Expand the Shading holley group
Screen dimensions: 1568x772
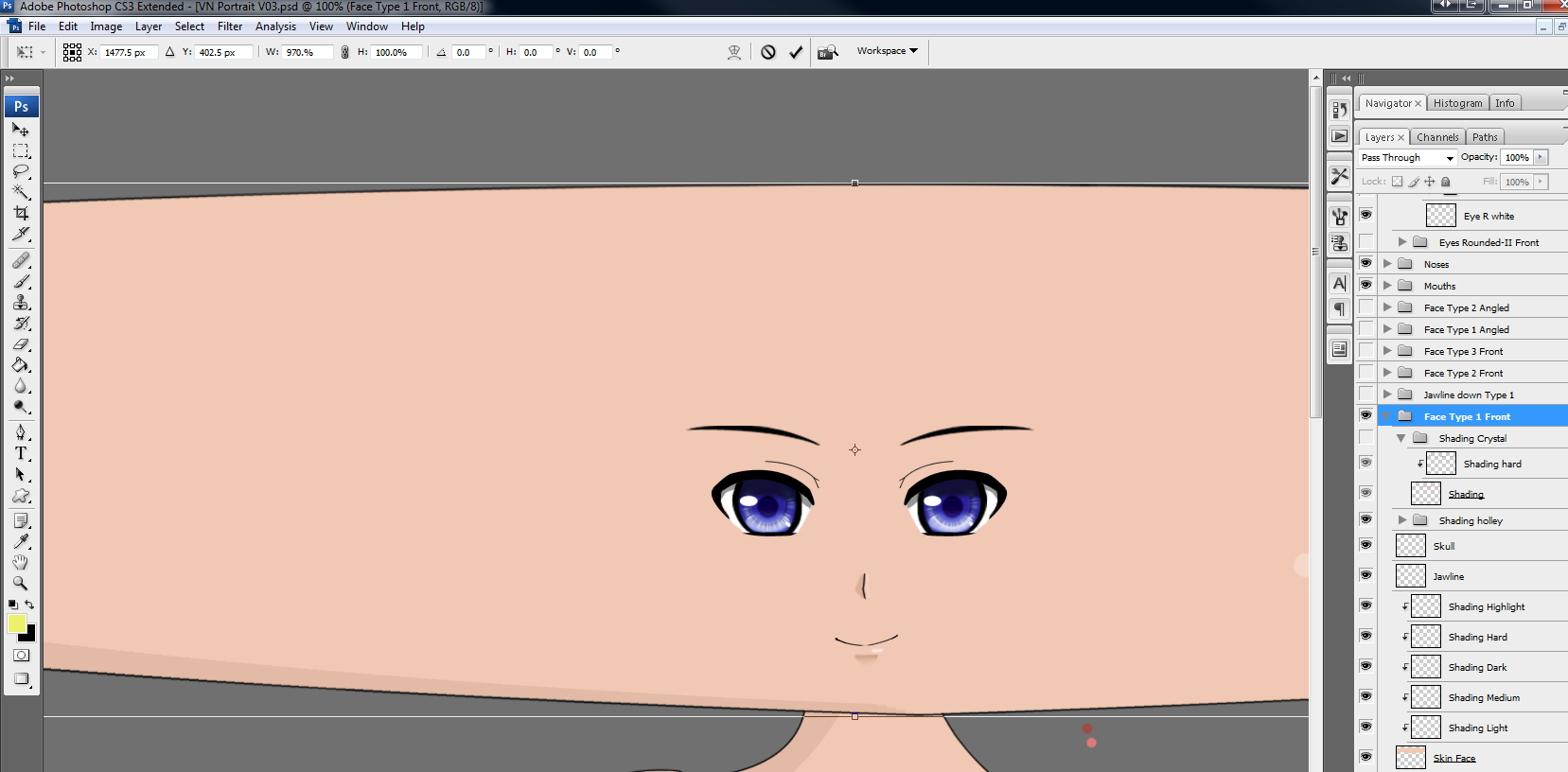pos(1402,520)
